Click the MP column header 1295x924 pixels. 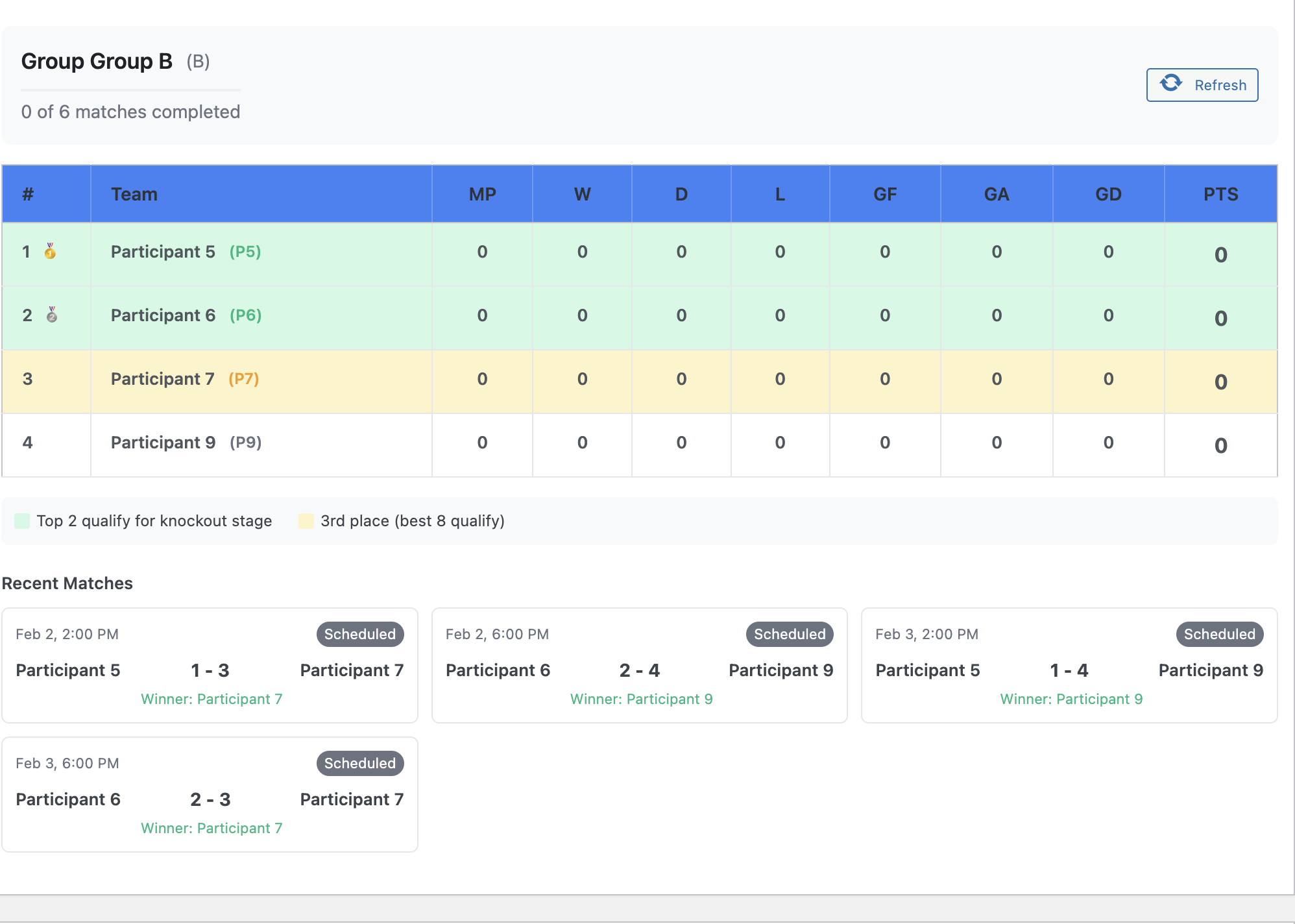482,194
